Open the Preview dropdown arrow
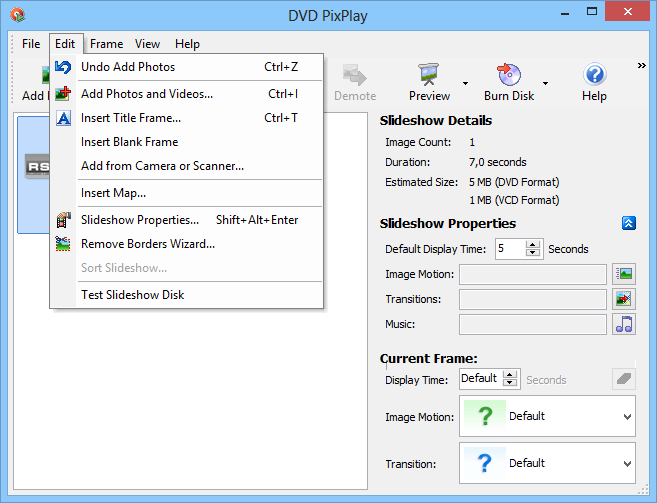657x503 pixels. tap(465, 83)
